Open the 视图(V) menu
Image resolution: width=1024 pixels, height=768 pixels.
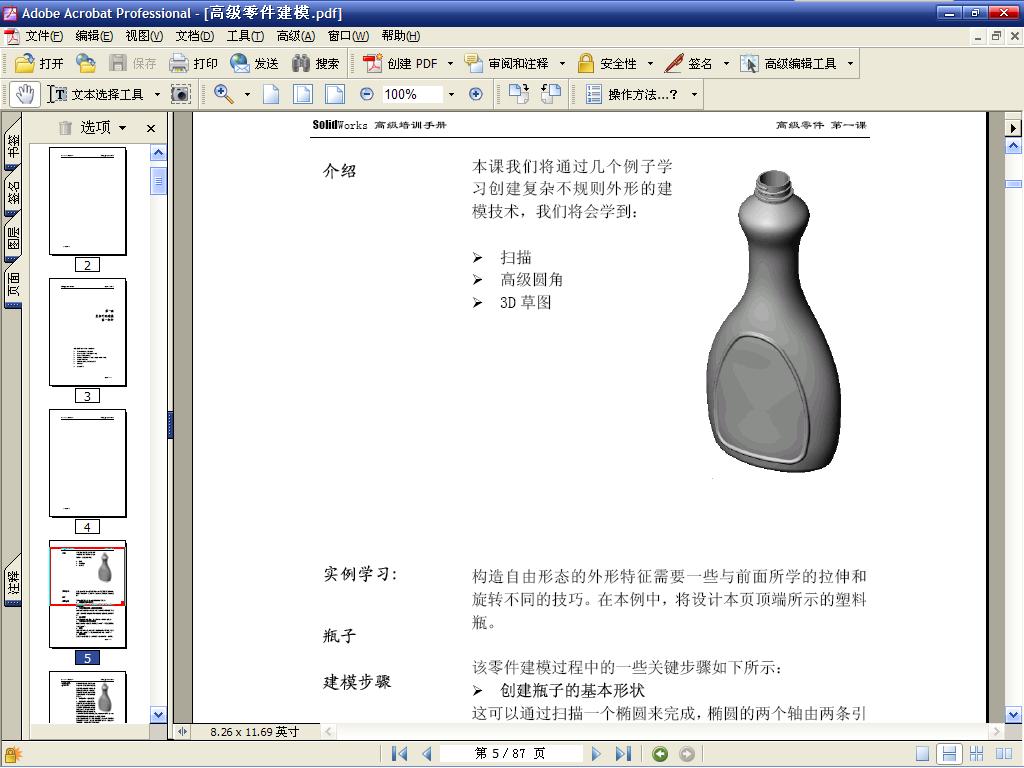144,36
